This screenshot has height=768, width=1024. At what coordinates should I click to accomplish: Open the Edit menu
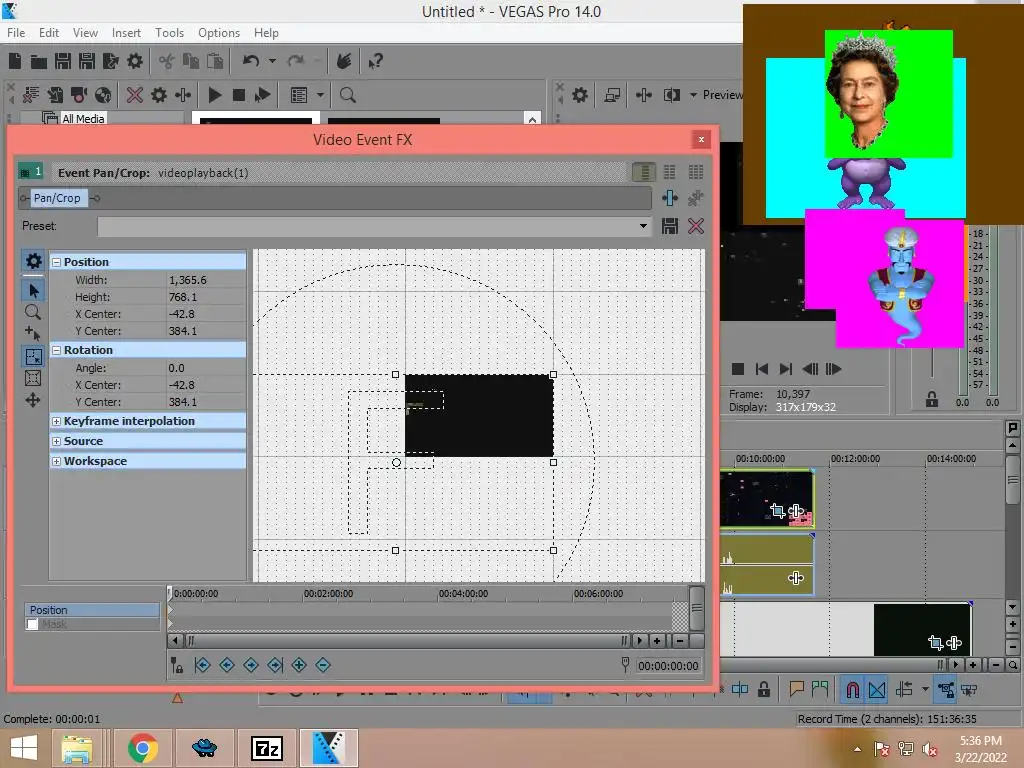point(49,33)
